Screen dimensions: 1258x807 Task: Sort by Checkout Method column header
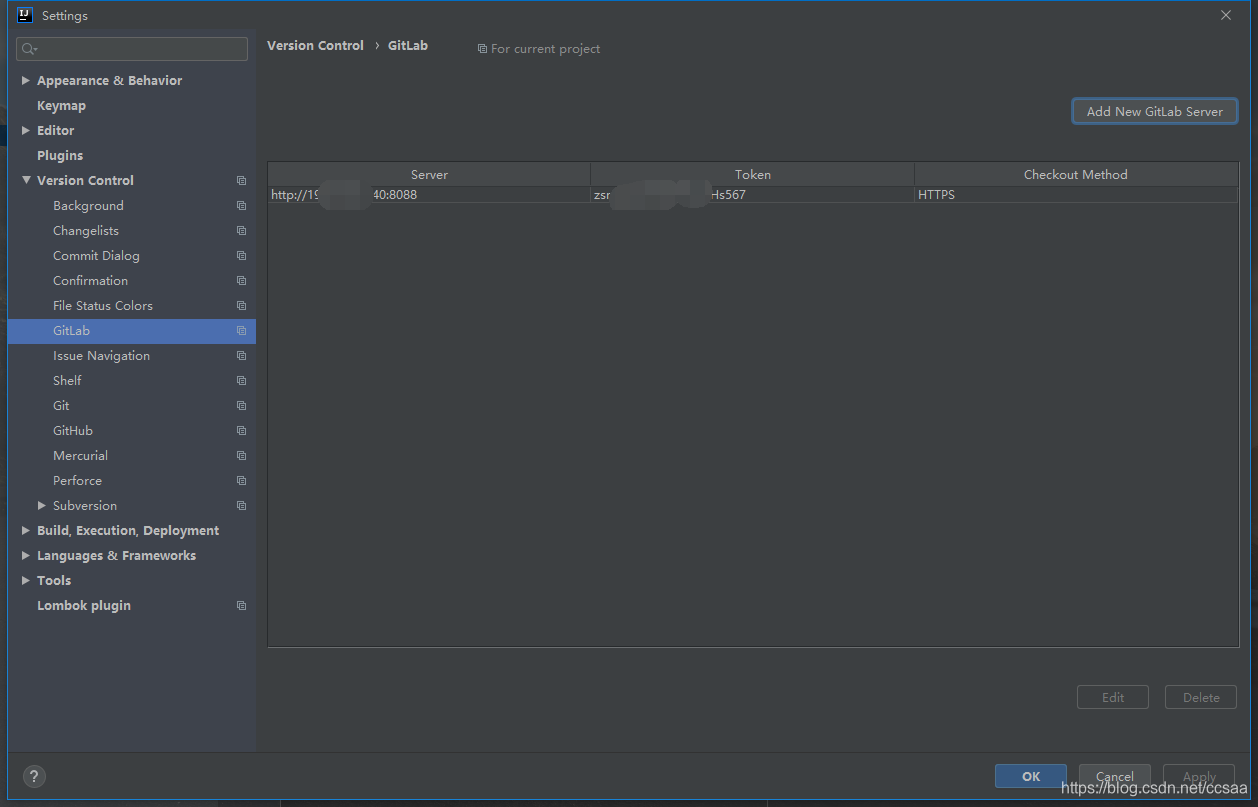click(1076, 174)
